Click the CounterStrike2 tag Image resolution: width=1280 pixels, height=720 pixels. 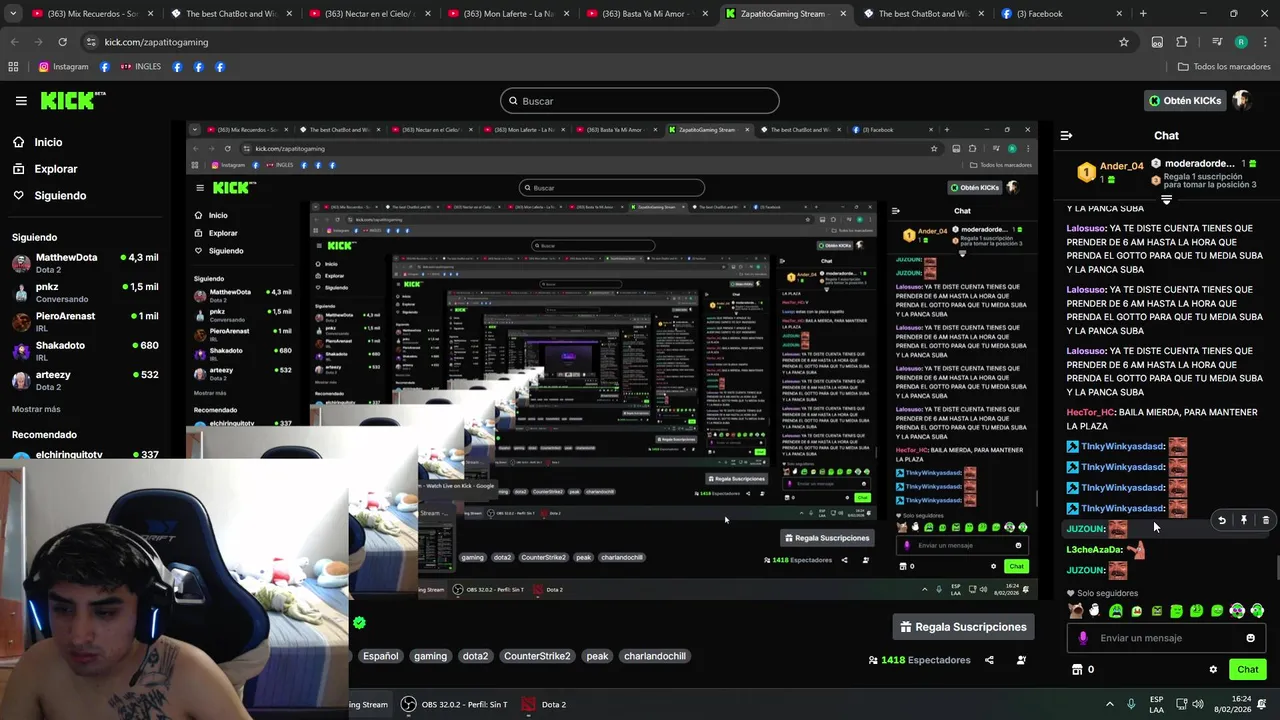pos(537,656)
